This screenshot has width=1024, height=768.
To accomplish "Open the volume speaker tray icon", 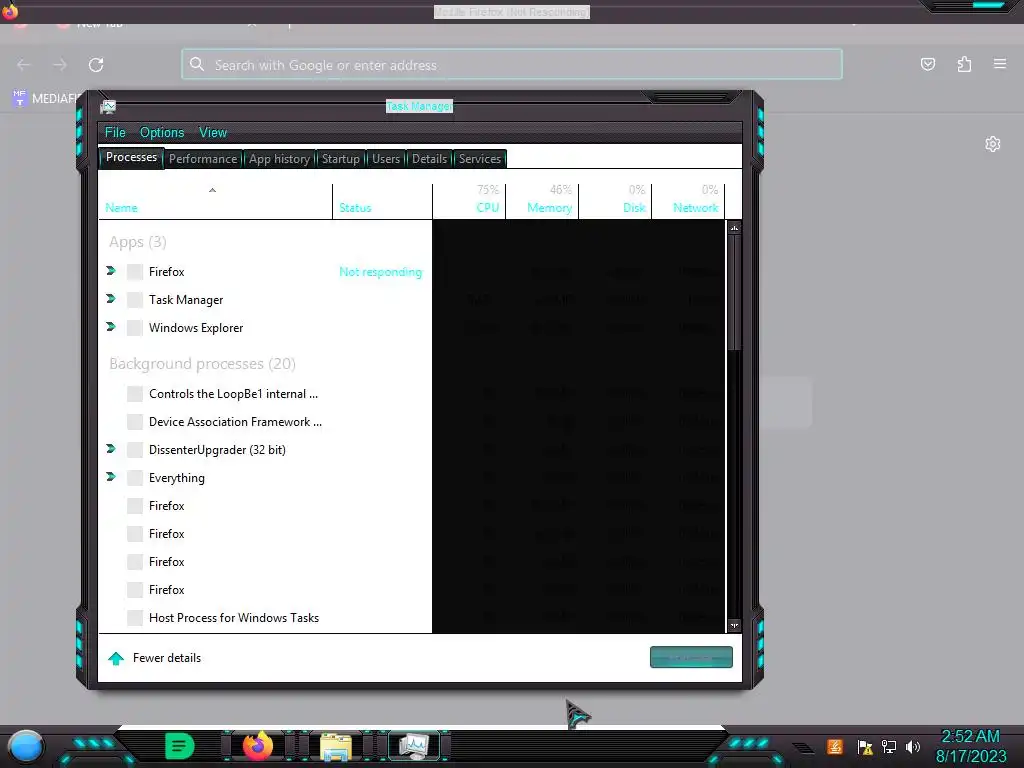I will pyautogui.click(x=913, y=746).
